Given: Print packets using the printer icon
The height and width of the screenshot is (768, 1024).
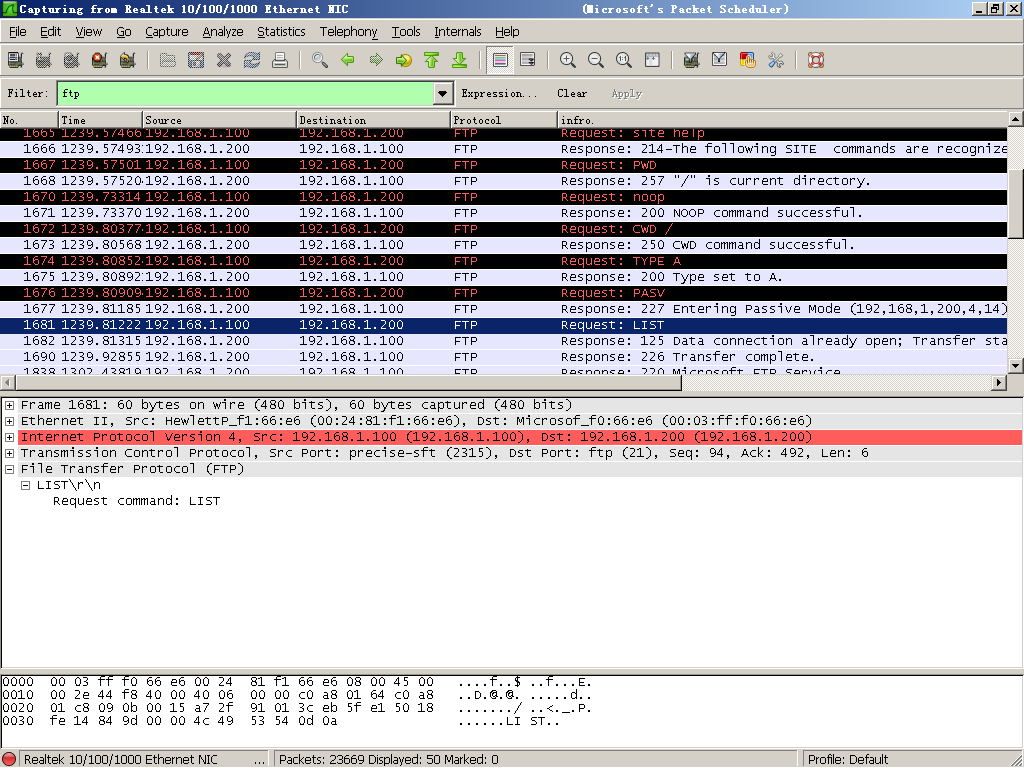Looking at the screenshot, I should click(280, 60).
